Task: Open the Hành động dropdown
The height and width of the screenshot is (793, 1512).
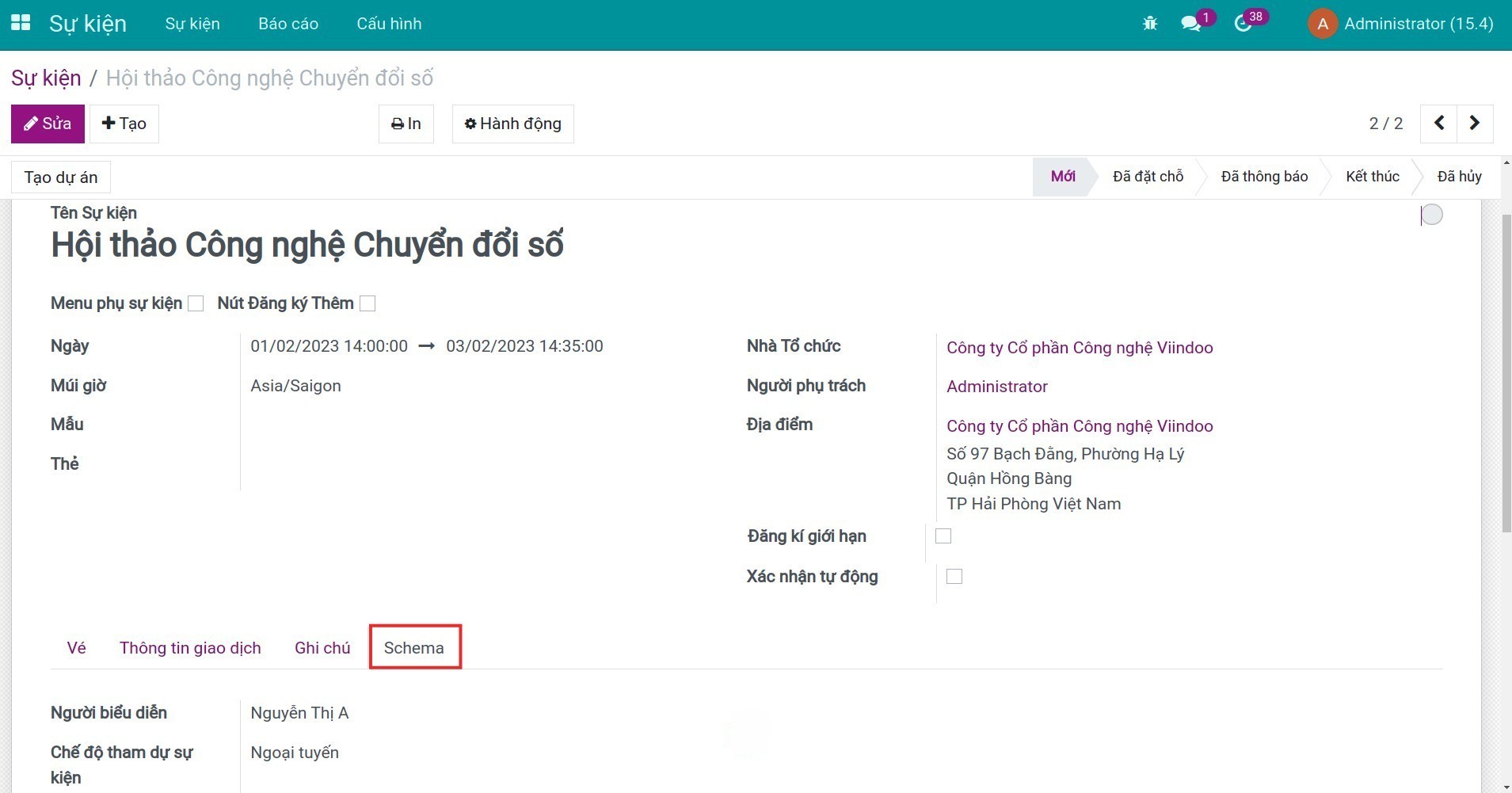Action: tap(512, 124)
